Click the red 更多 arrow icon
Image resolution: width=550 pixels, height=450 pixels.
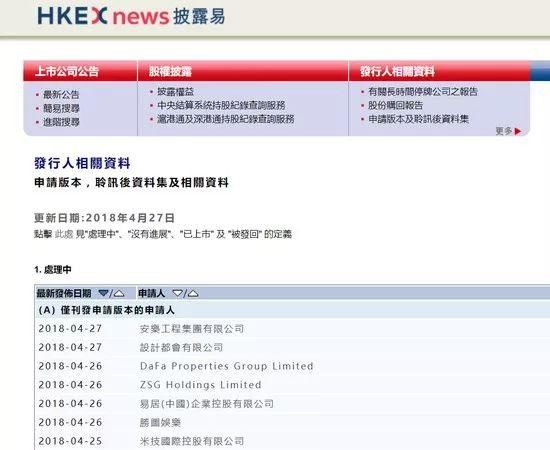point(518,131)
